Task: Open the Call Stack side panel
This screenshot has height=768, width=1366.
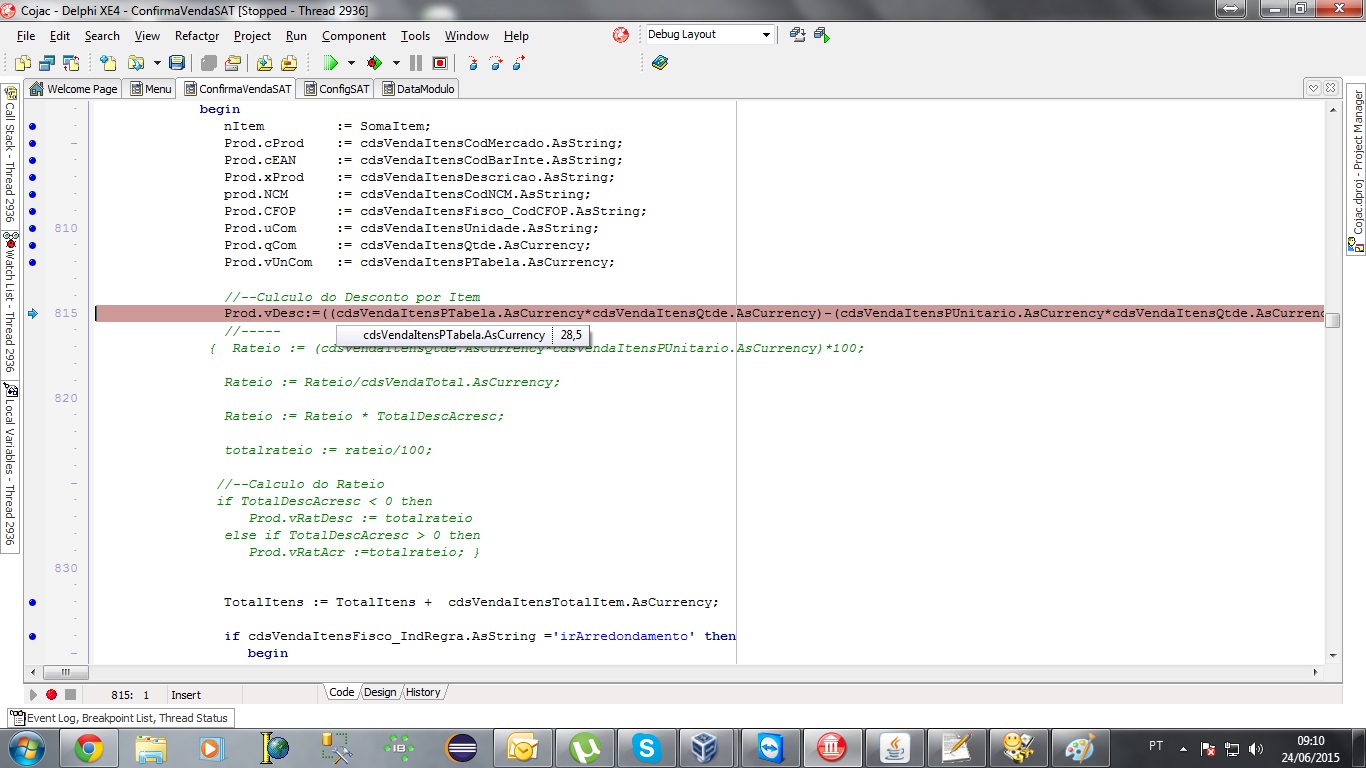Action: (10, 154)
